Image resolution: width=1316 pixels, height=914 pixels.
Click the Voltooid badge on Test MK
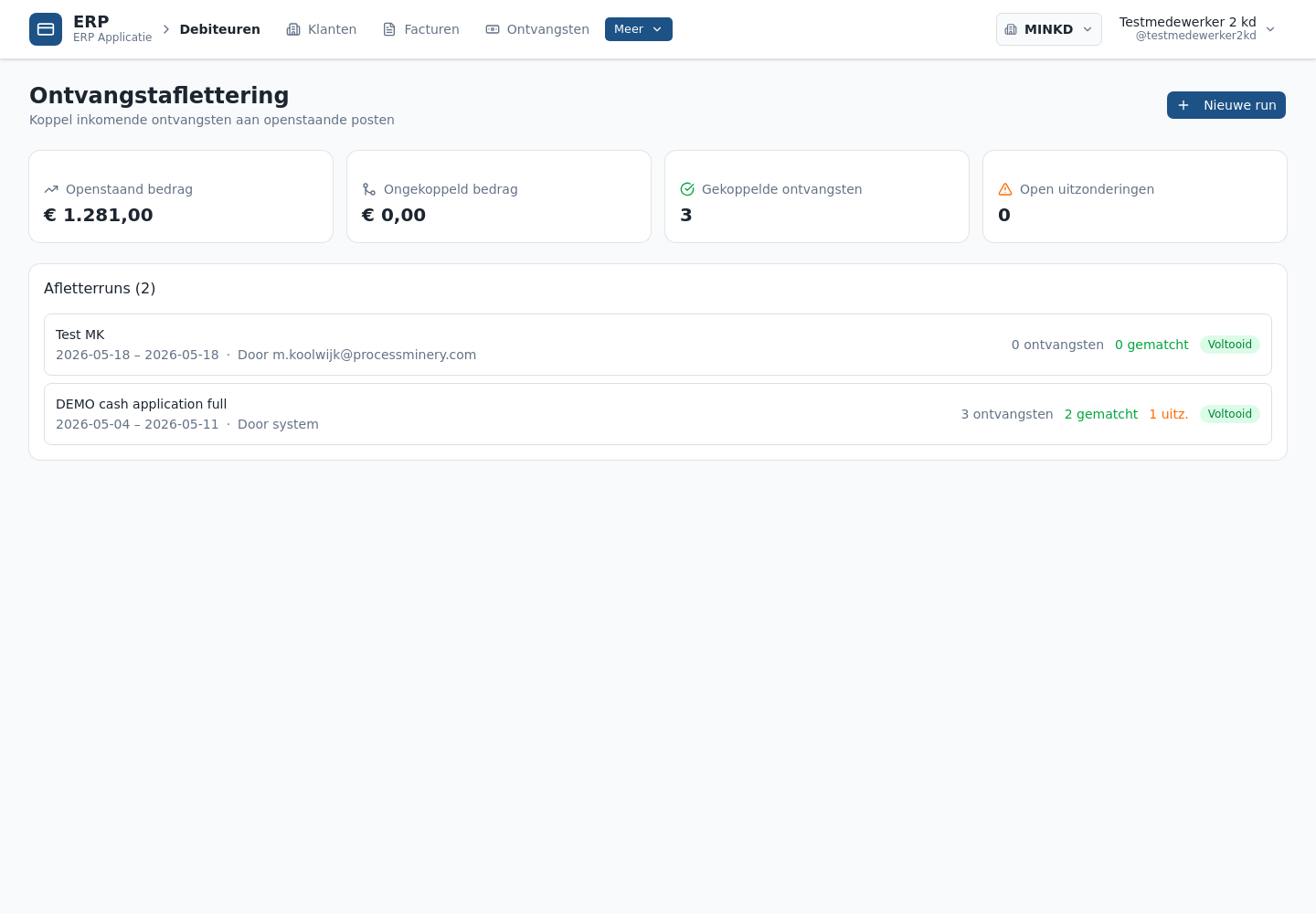(1230, 345)
